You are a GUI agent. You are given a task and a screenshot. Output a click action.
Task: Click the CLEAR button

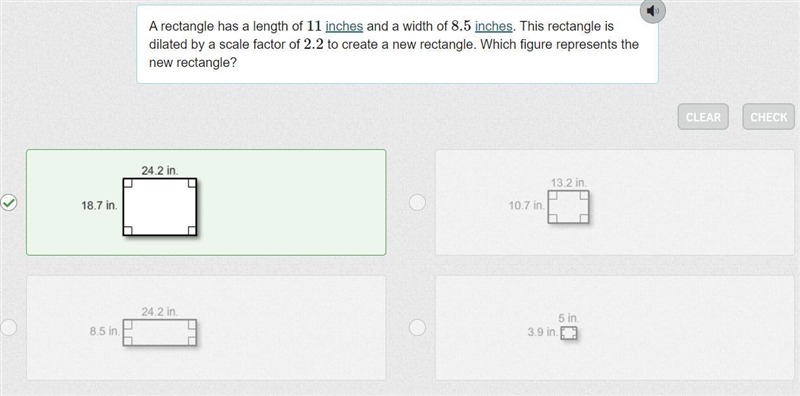click(x=703, y=117)
